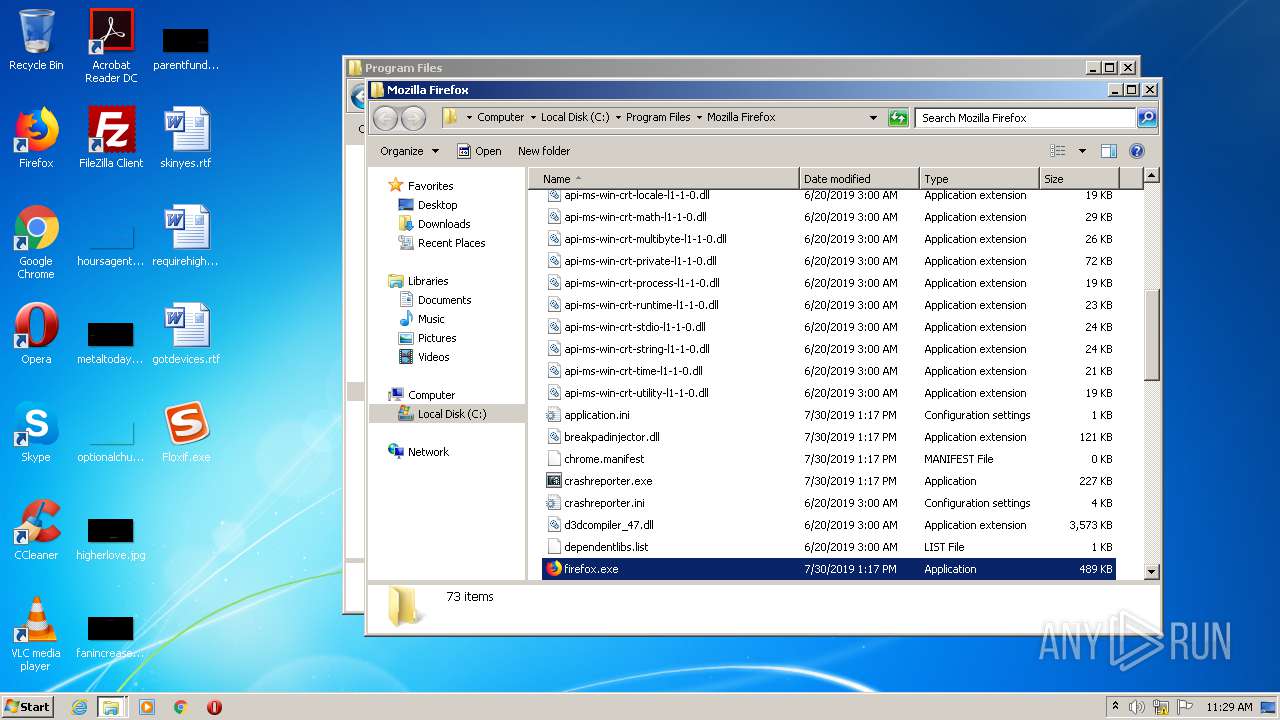Image resolution: width=1280 pixels, height=720 pixels.
Task: Select the skinyes.rtf desktop file
Action: (186, 138)
